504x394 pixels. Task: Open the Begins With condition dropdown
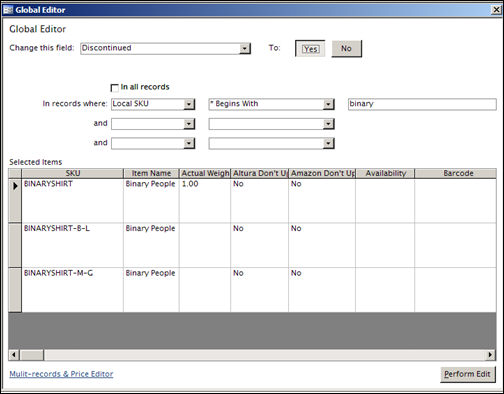pos(328,104)
